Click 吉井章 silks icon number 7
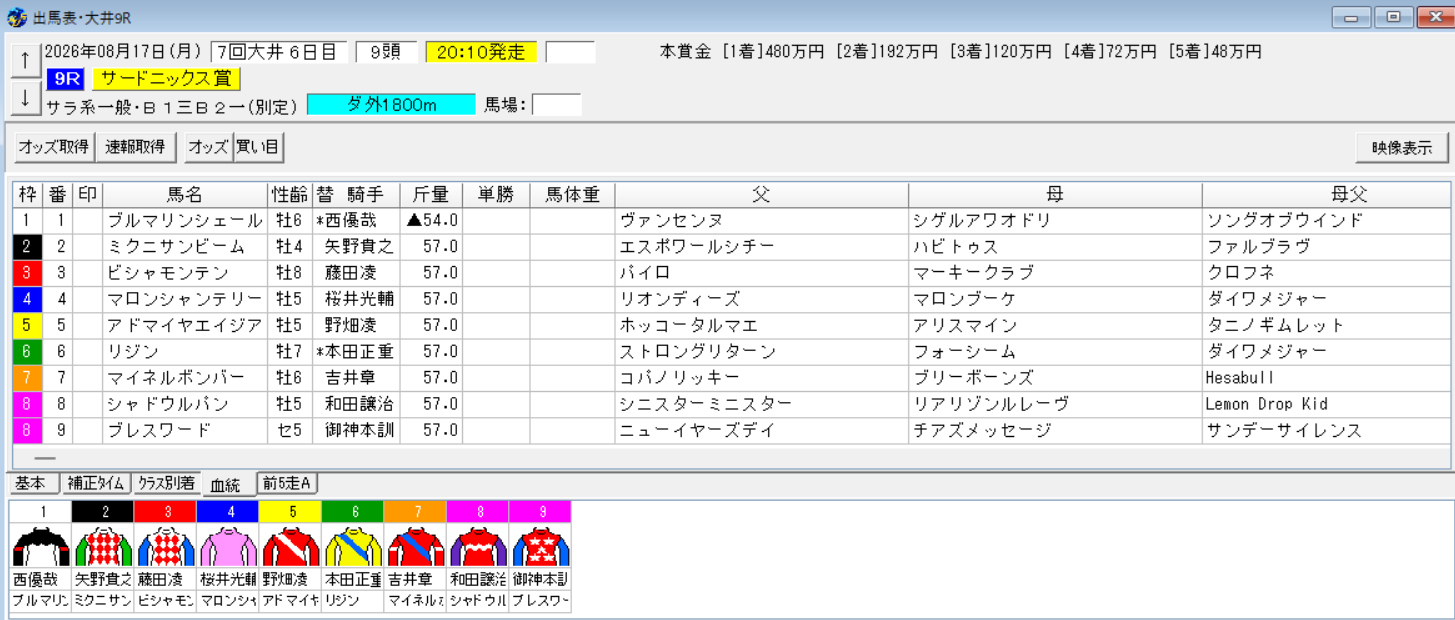Screen dimensions: 1455x620 tap(415, 546)
